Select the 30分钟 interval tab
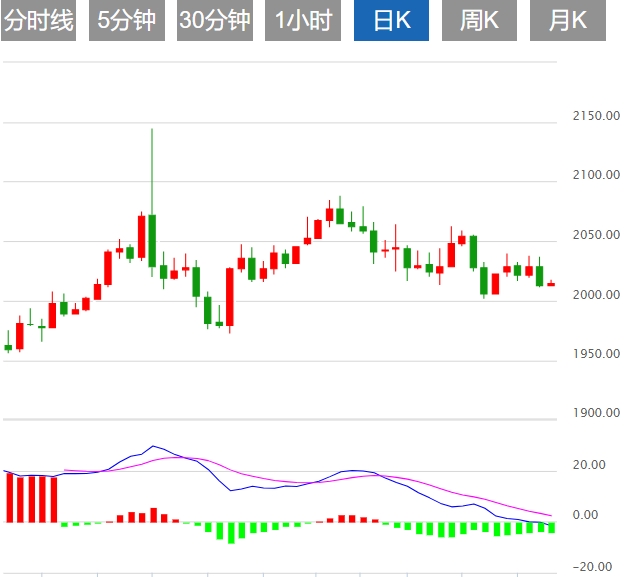The width and height of the screenshot is (624, 577). (x=215, y=20)
